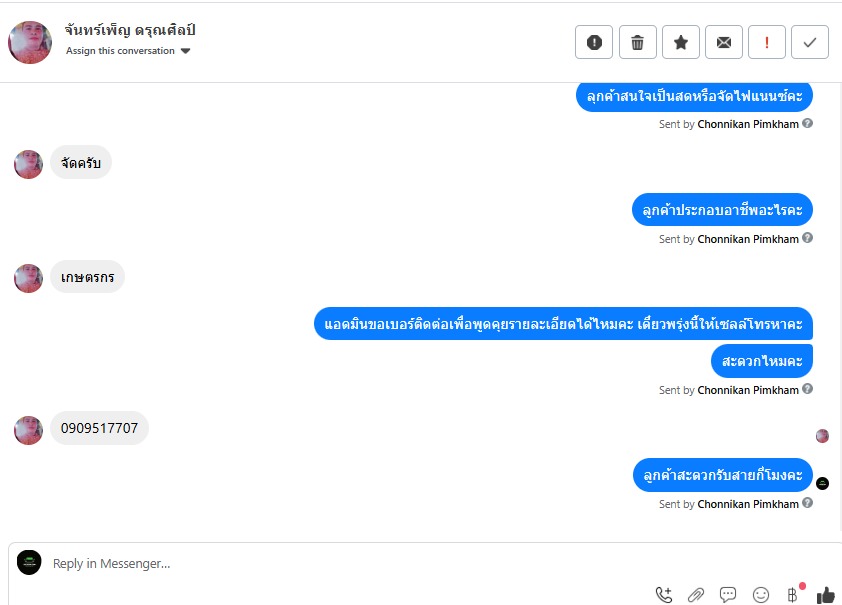Click the customer name in header
Screen dimensions: 842x605
click(130, 30)
